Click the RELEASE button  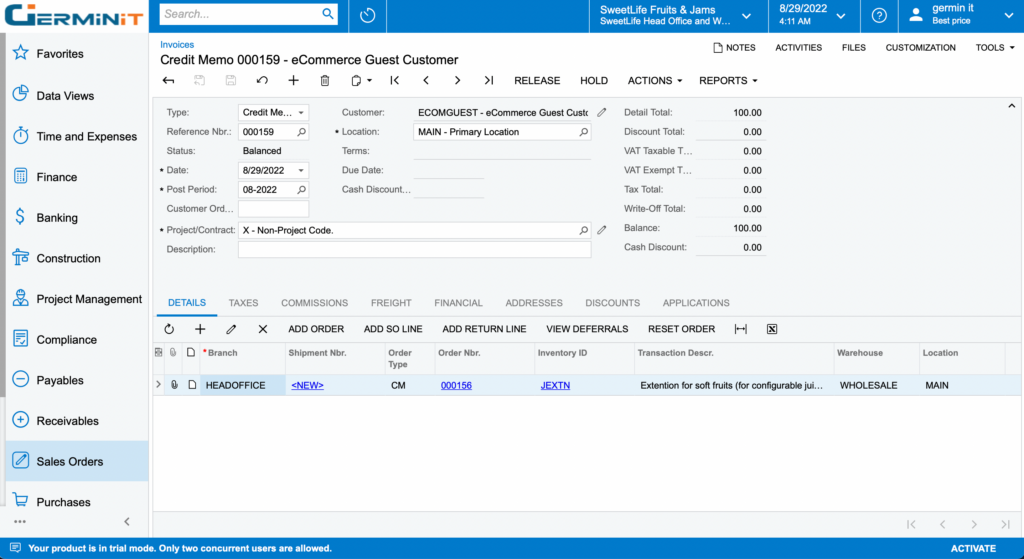tap(537, 80)
